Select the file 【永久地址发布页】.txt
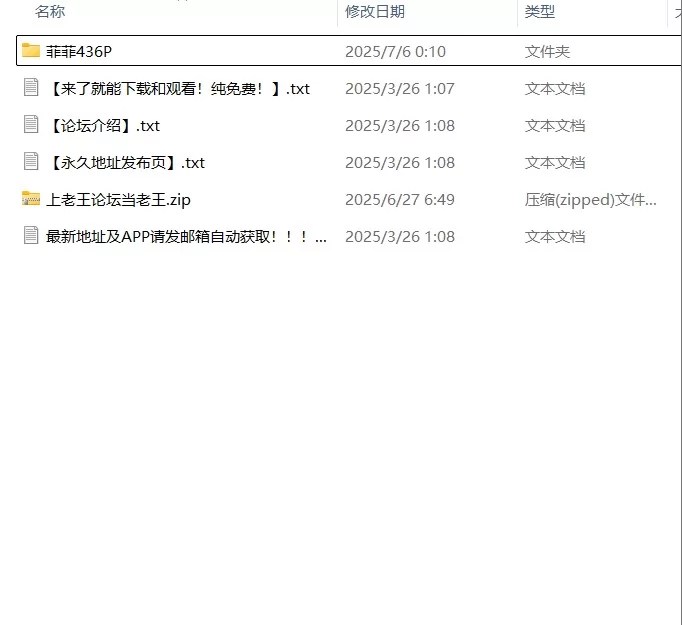Viewport: 682px width, 625px height. point(126,163)
